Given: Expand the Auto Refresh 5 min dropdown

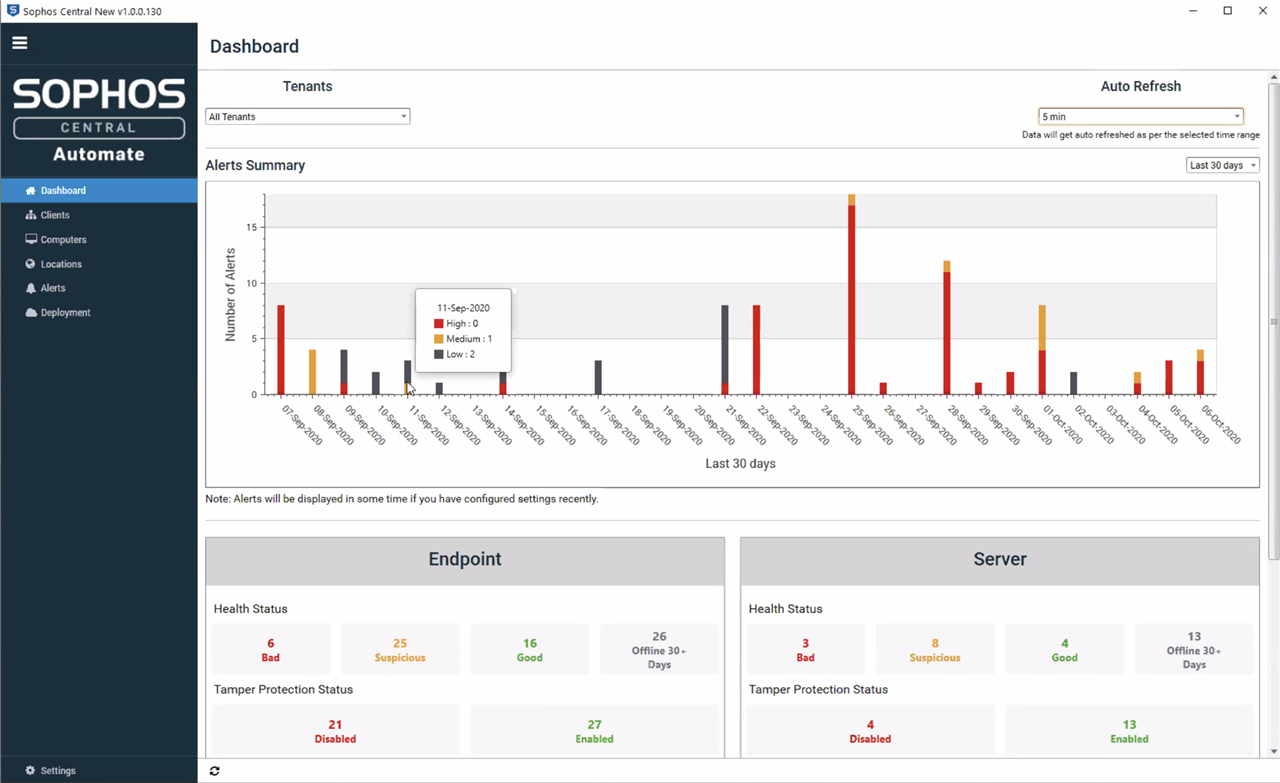Looking at the screenshot, I should [1140, 117].
